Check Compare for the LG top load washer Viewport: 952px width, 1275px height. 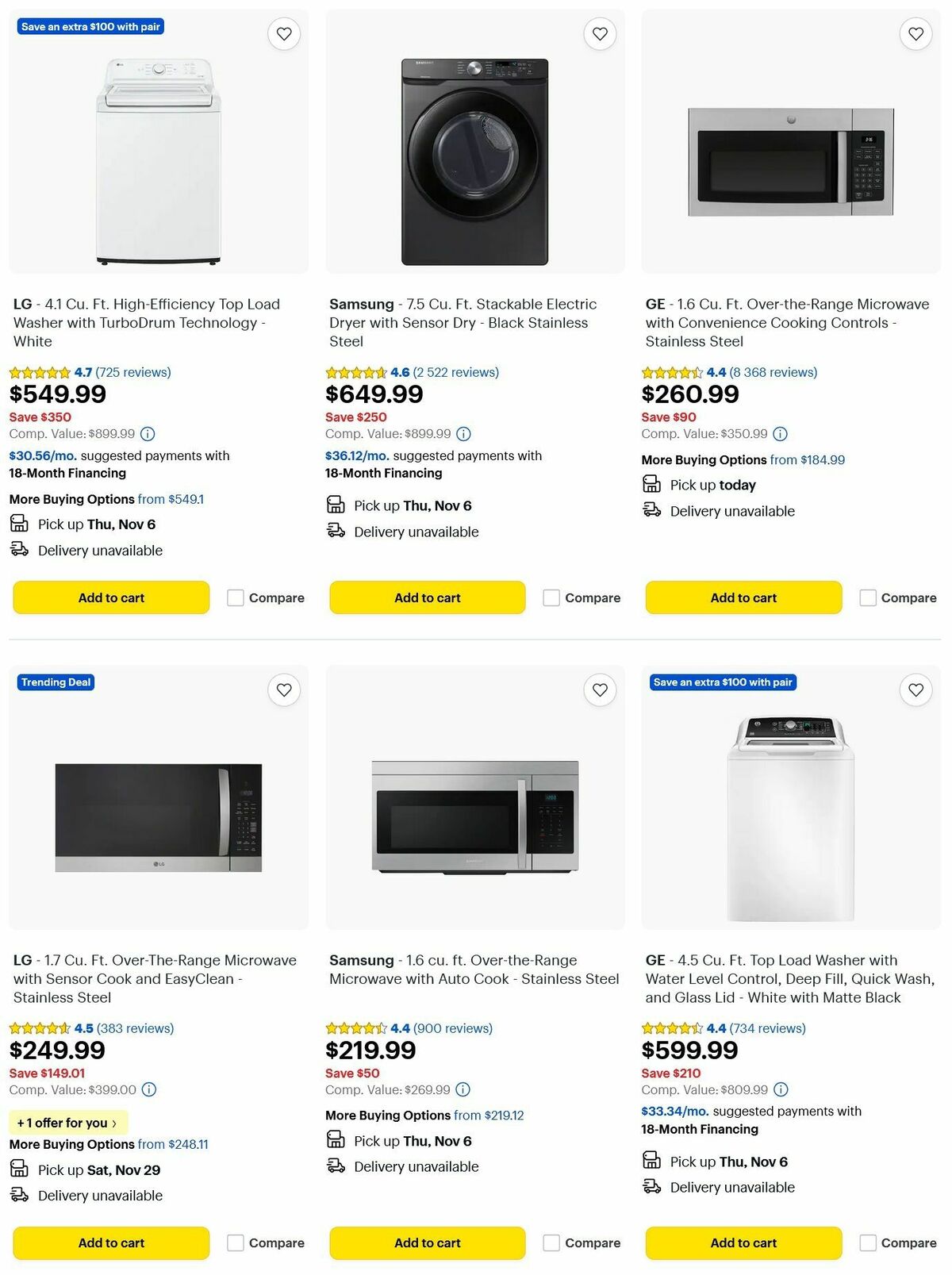point(235,597)
